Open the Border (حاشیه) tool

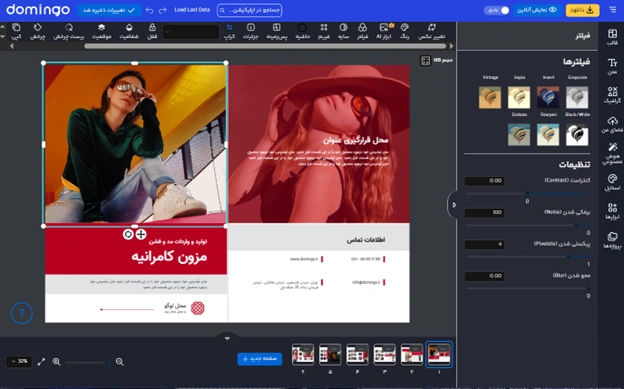click(x=302, y=27)
